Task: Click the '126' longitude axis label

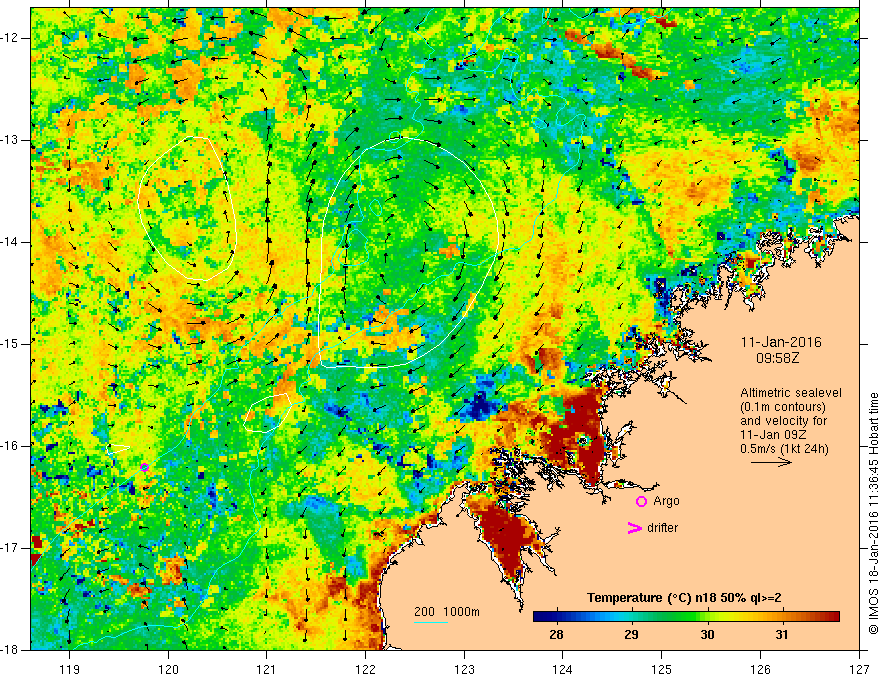Action: [760, 669]
